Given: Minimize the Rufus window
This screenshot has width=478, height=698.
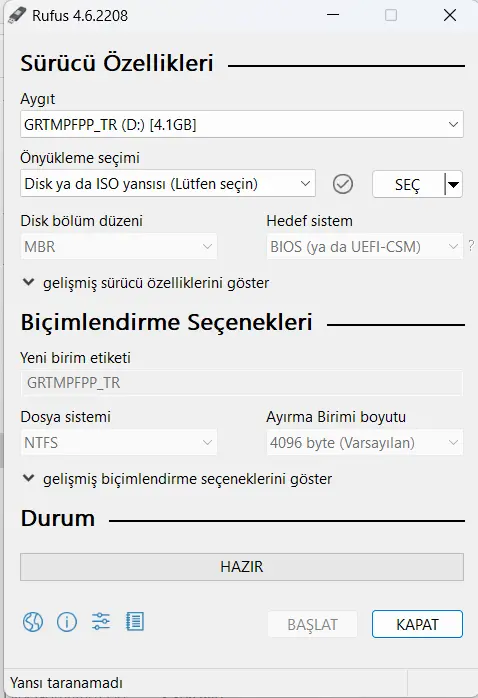Looking at the screenshot, I should pos(333,15).
